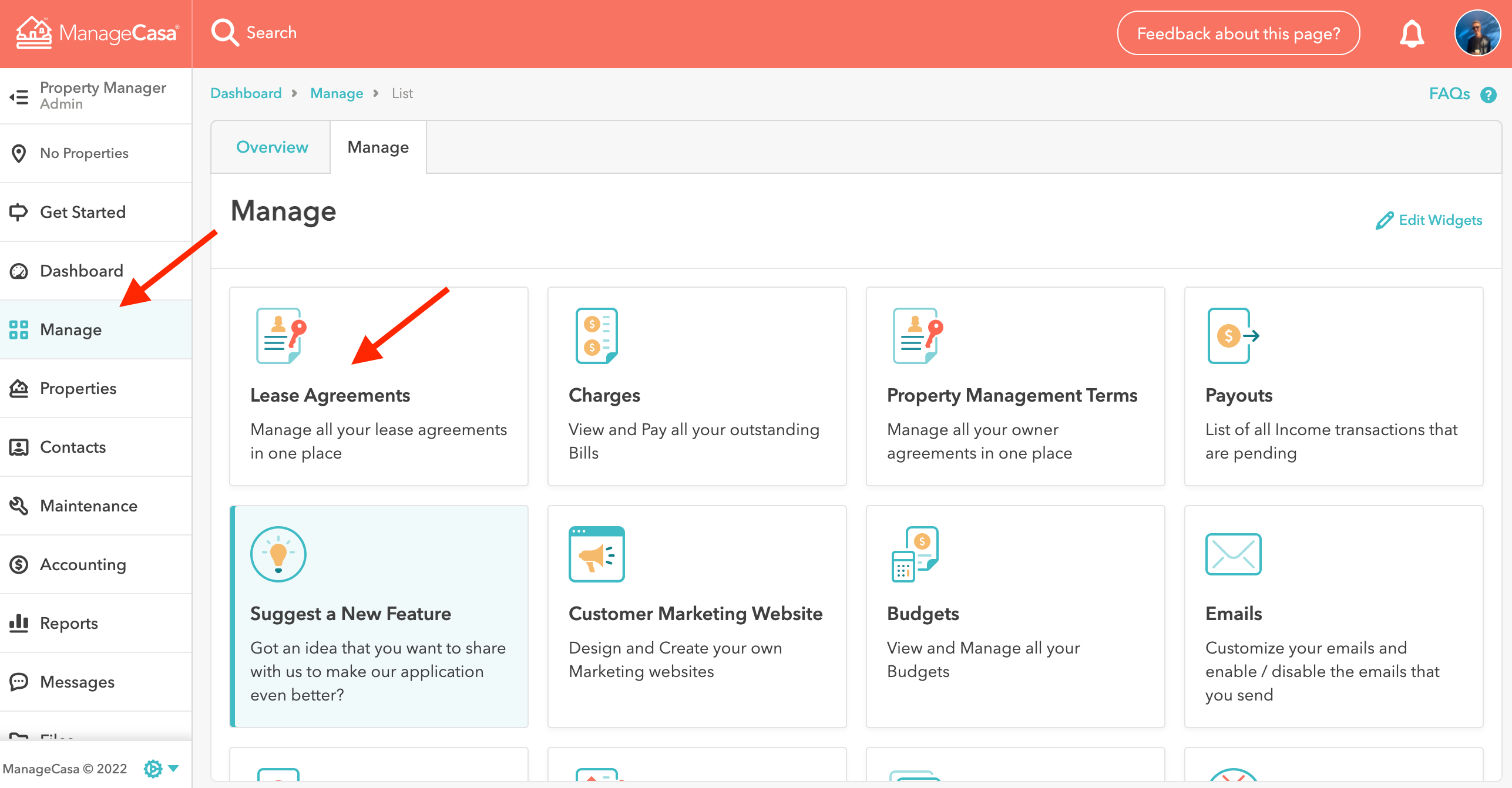
Task: Open the notifications bell
Action: pyautogui.click(x=1412, y=33)
